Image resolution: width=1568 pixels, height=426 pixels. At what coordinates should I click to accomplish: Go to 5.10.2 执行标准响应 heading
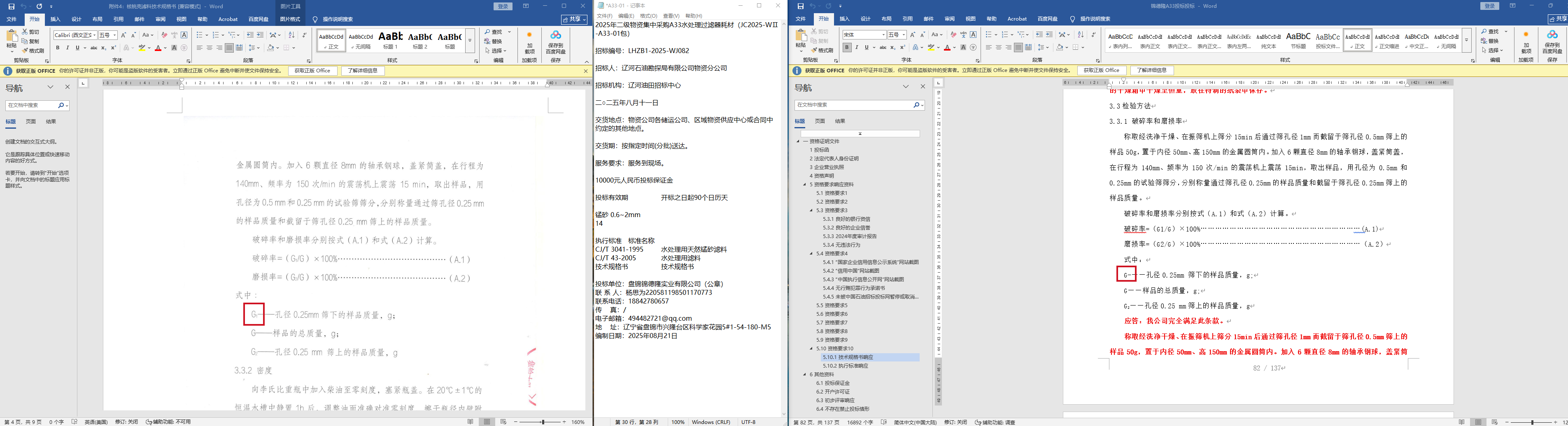846,366
